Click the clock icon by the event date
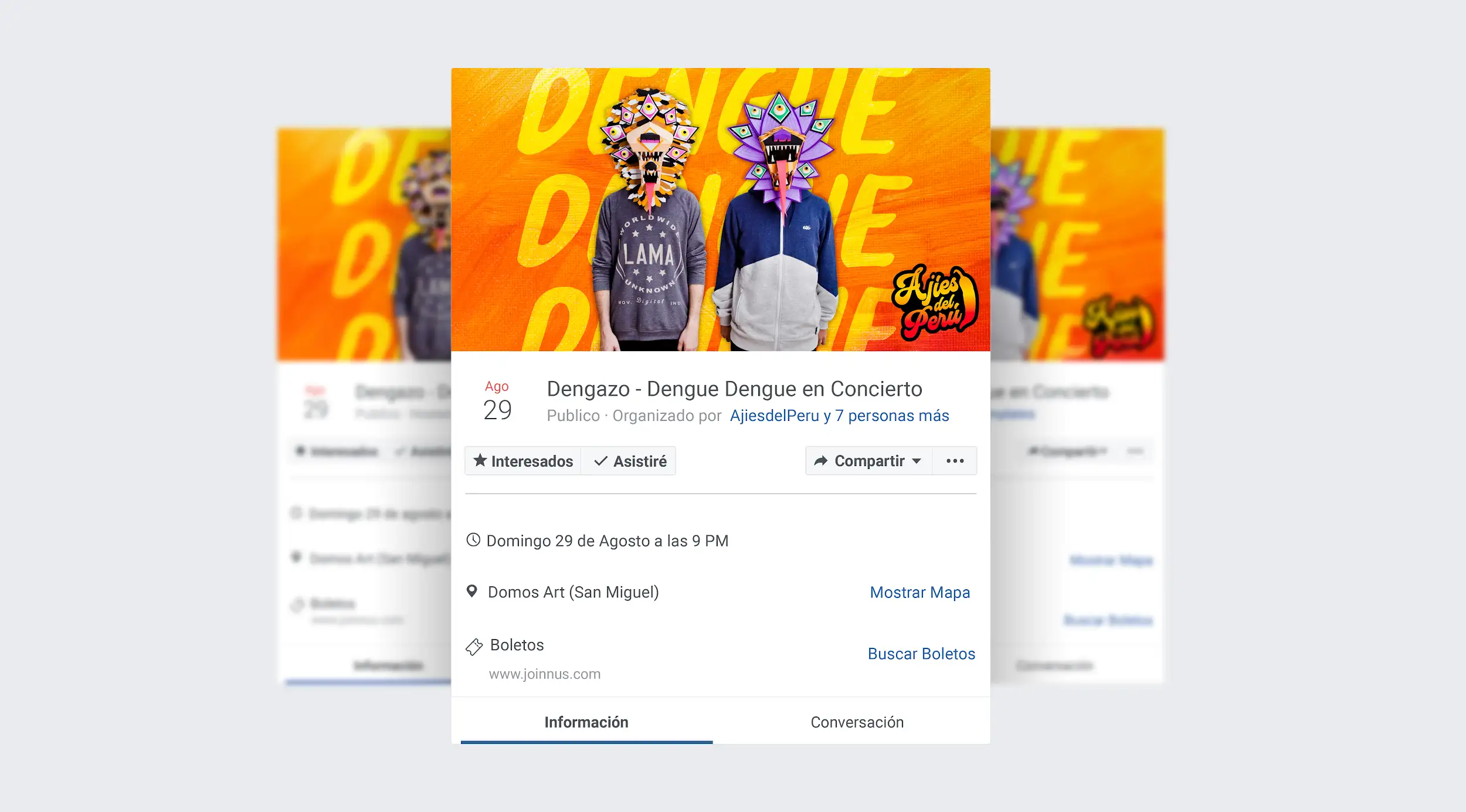The image size is (1466, 812). pyautogui.click(x=473, y=540)
